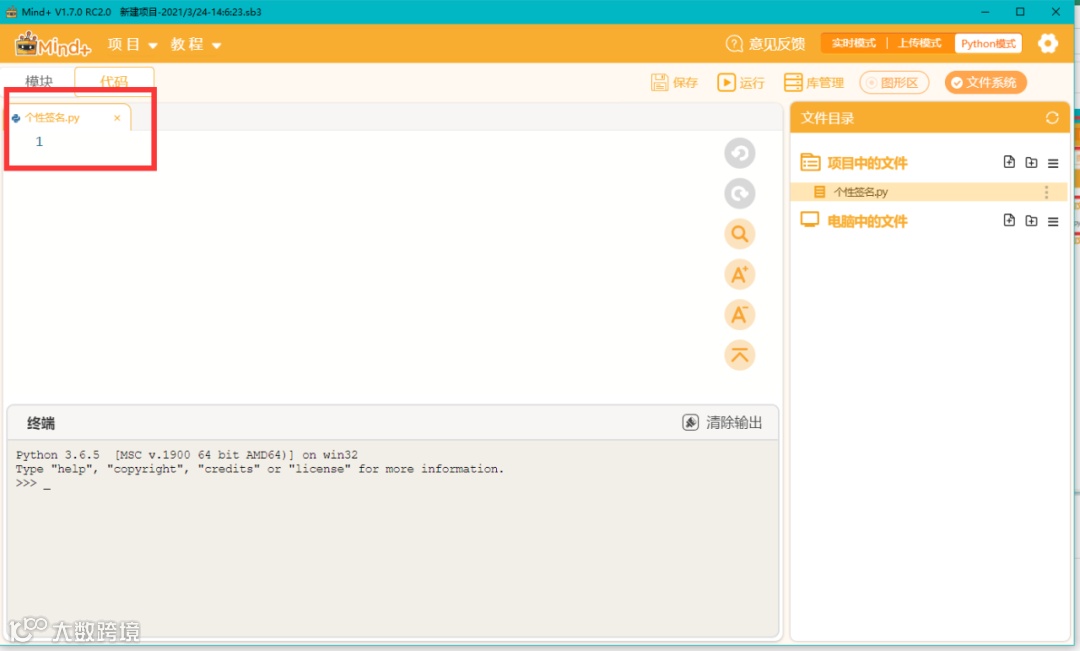Image resolution: width=1080 pixels, height=651 pixels.
Task: Open 库管理 library manager
Action: click(814, 83)
